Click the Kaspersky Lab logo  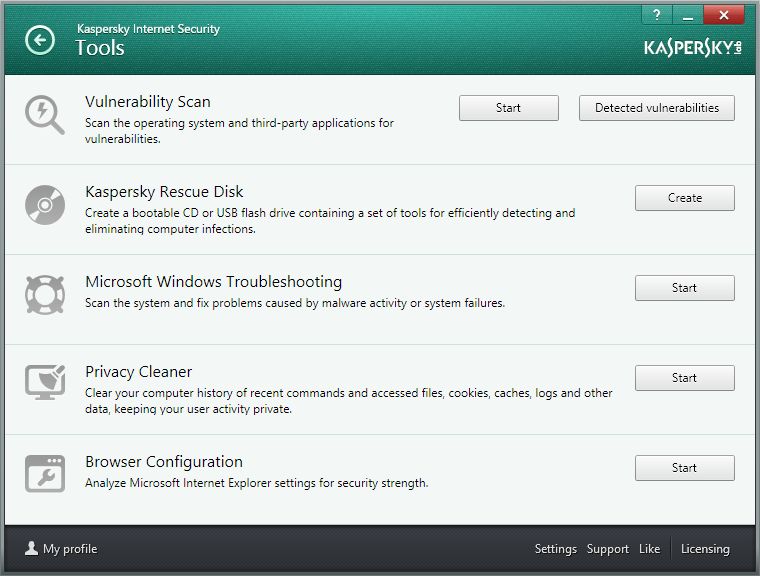click(693, 48)
